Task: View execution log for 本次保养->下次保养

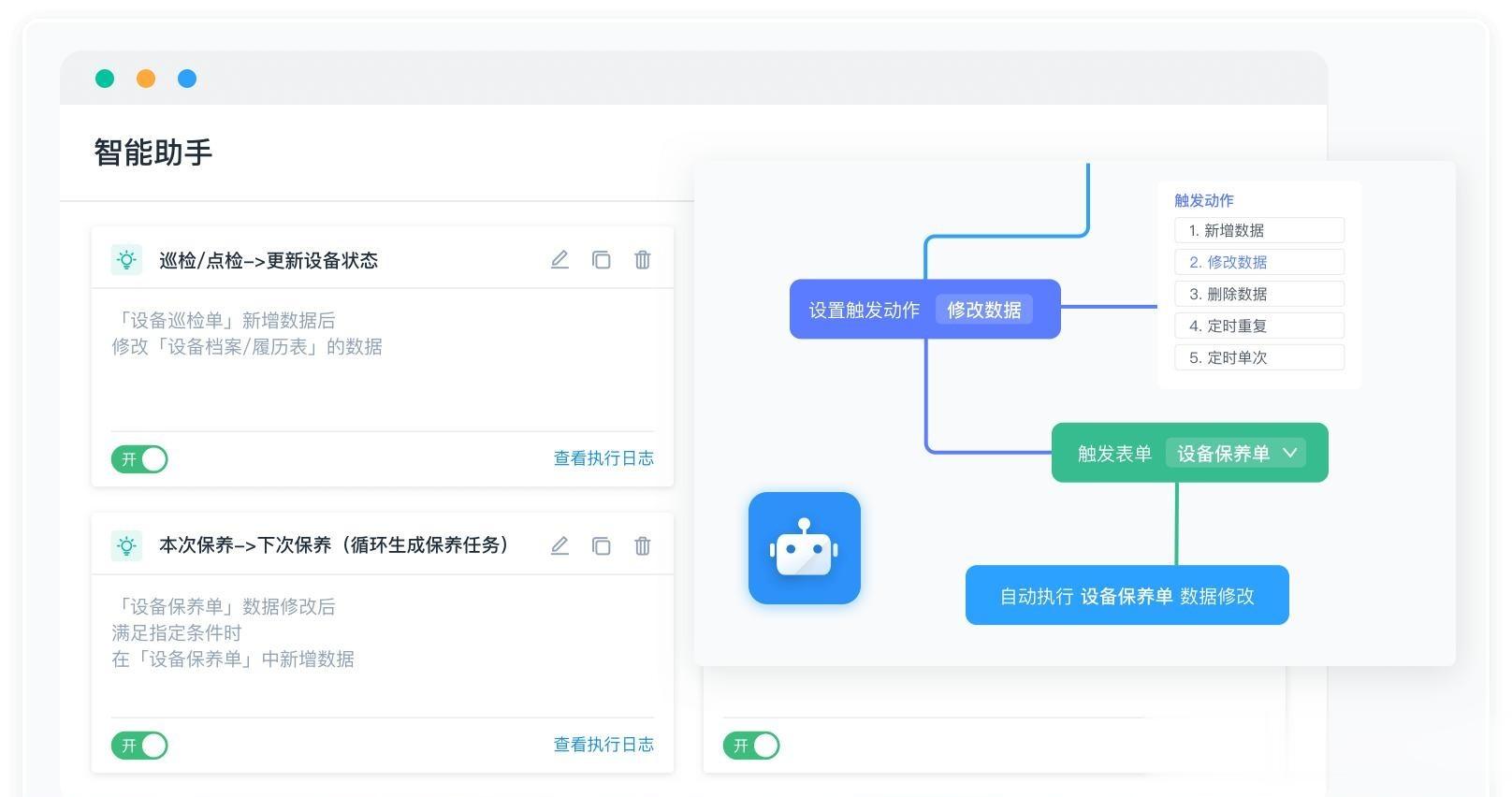Action: 603,745
